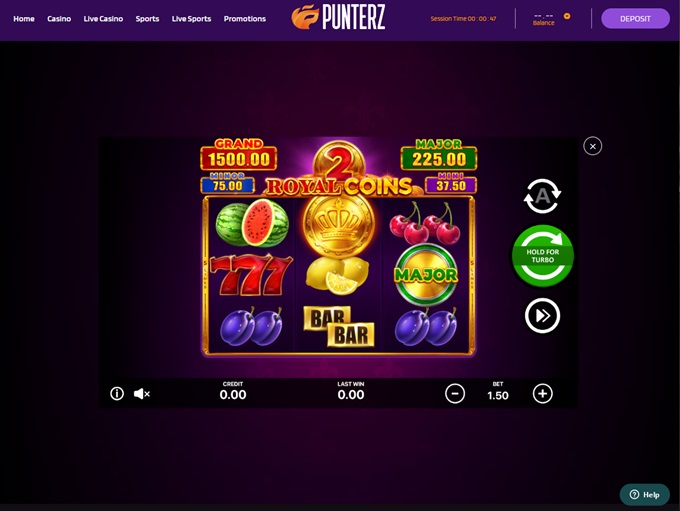Decrease bet with the minus button
This screenshot has width=680, height=511.
point(455,393)
